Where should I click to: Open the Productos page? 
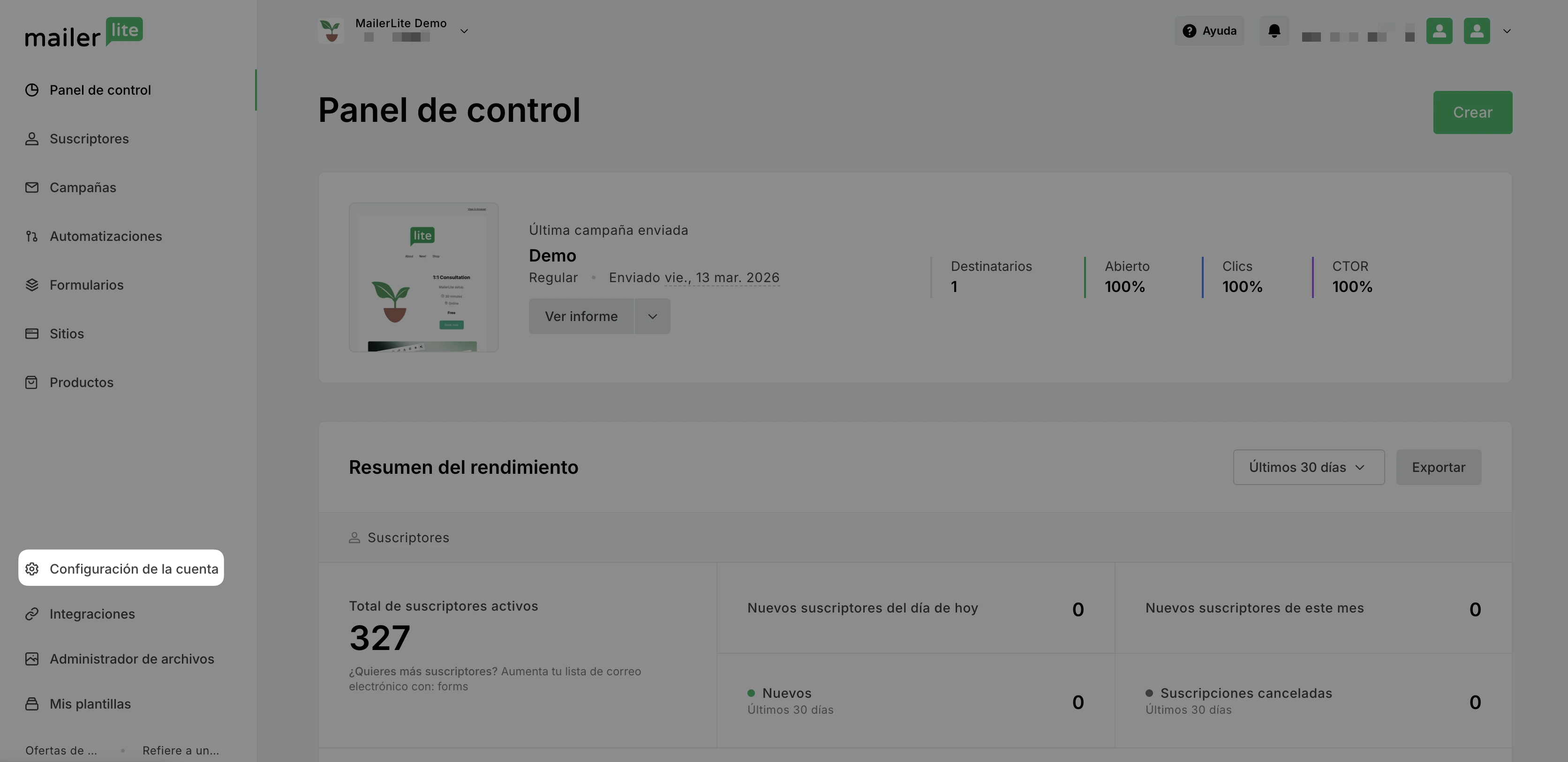click(81, 382)
